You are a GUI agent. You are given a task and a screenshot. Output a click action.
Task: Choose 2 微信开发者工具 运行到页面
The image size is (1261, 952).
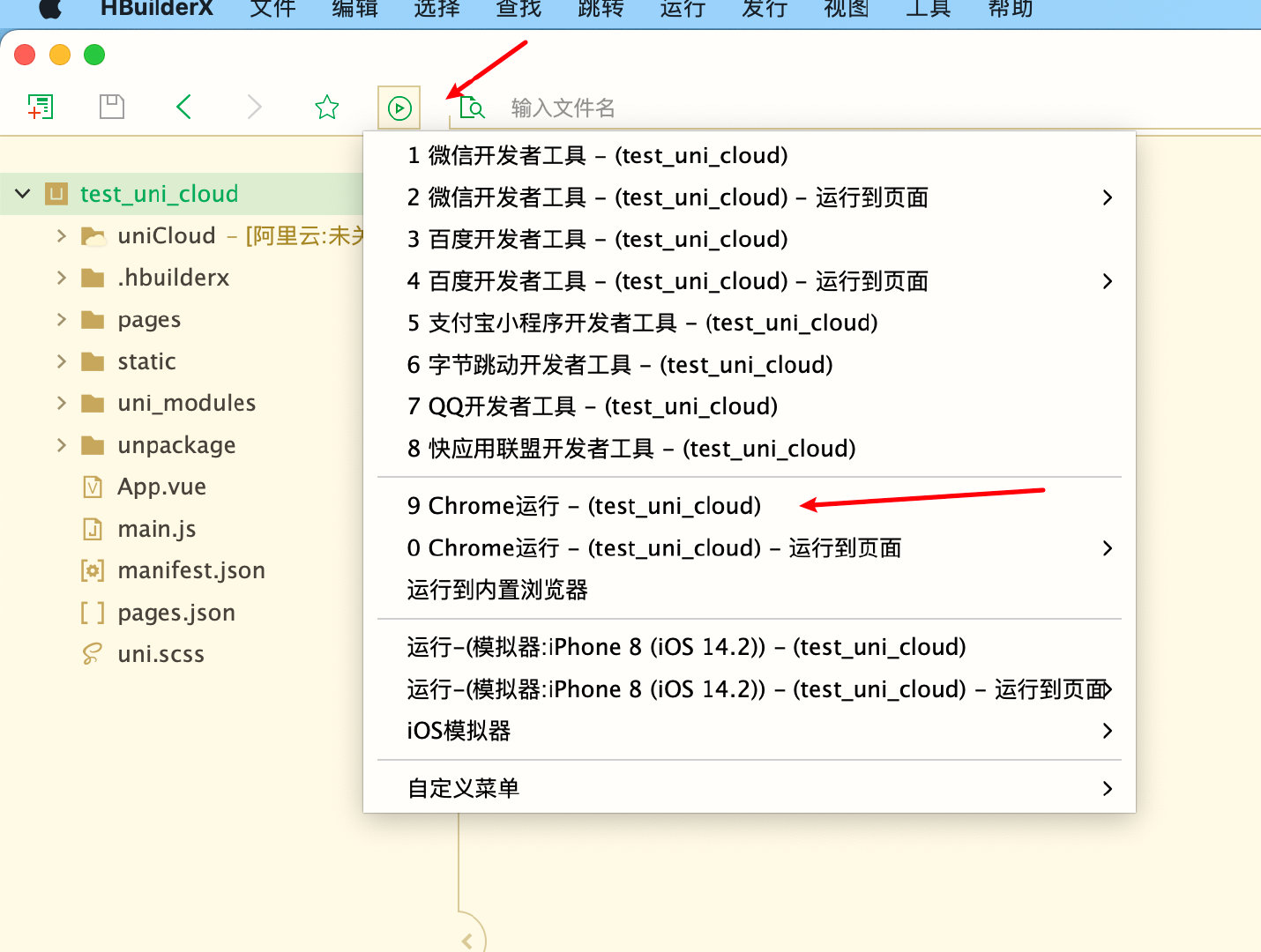click(x=750, y=197)
